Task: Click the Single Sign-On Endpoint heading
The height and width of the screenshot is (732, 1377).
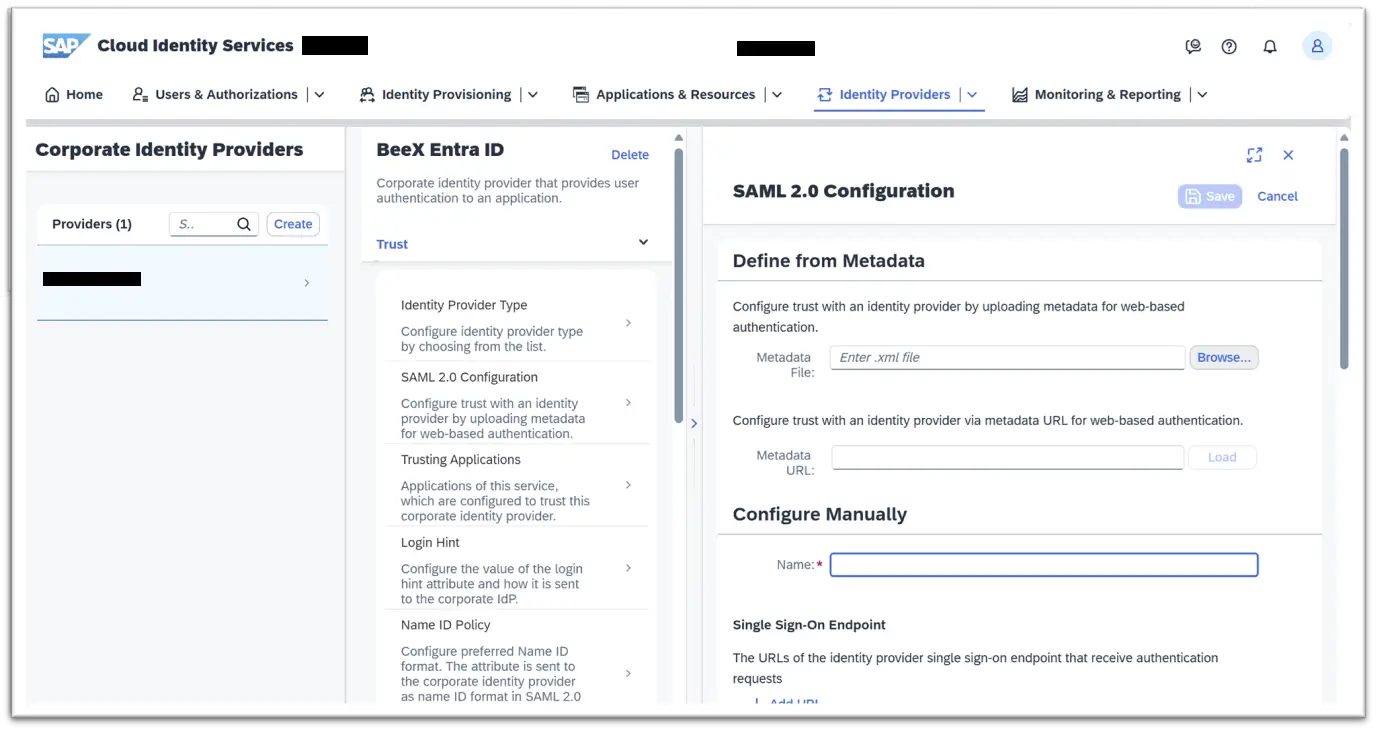Action: pos(809,625)
